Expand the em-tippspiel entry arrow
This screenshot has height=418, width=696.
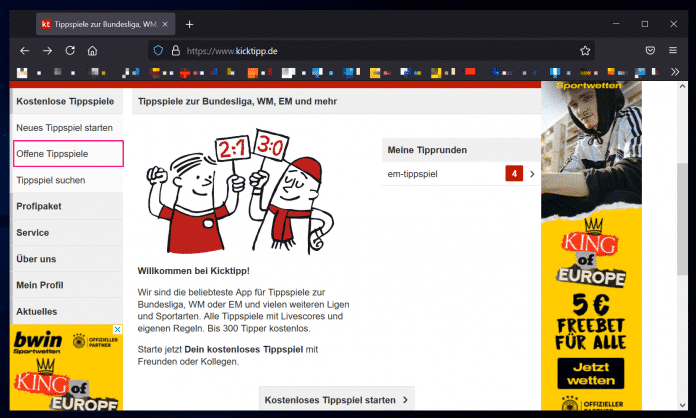pos(532,174)
